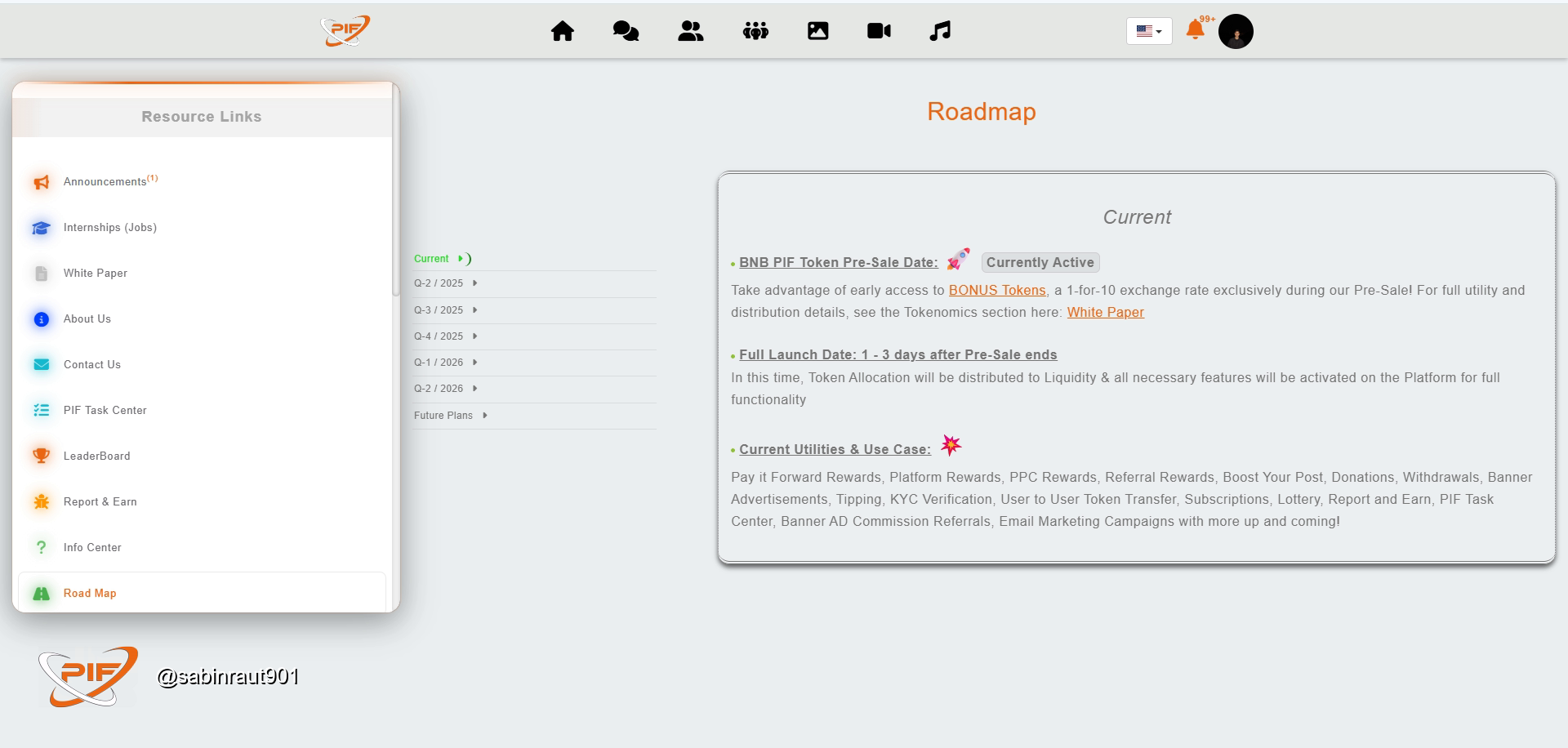The width and height of the screenshot is (1568, 748).
Task: Click the Contact Us envelope icon
Action: 42,364
